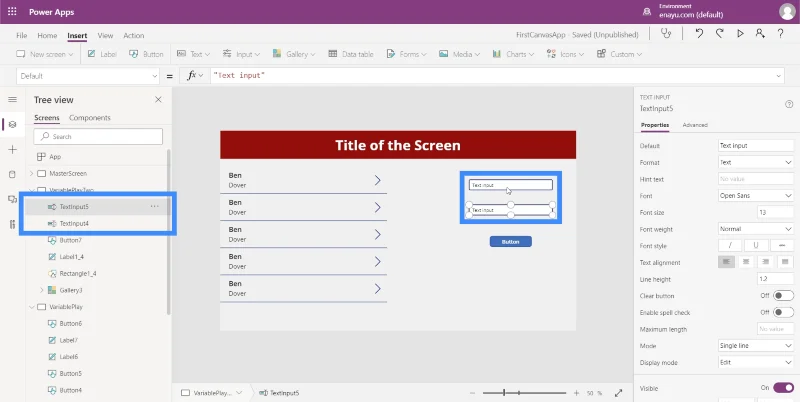
Task: Click the user account avatar
Action: click(787, 12)
